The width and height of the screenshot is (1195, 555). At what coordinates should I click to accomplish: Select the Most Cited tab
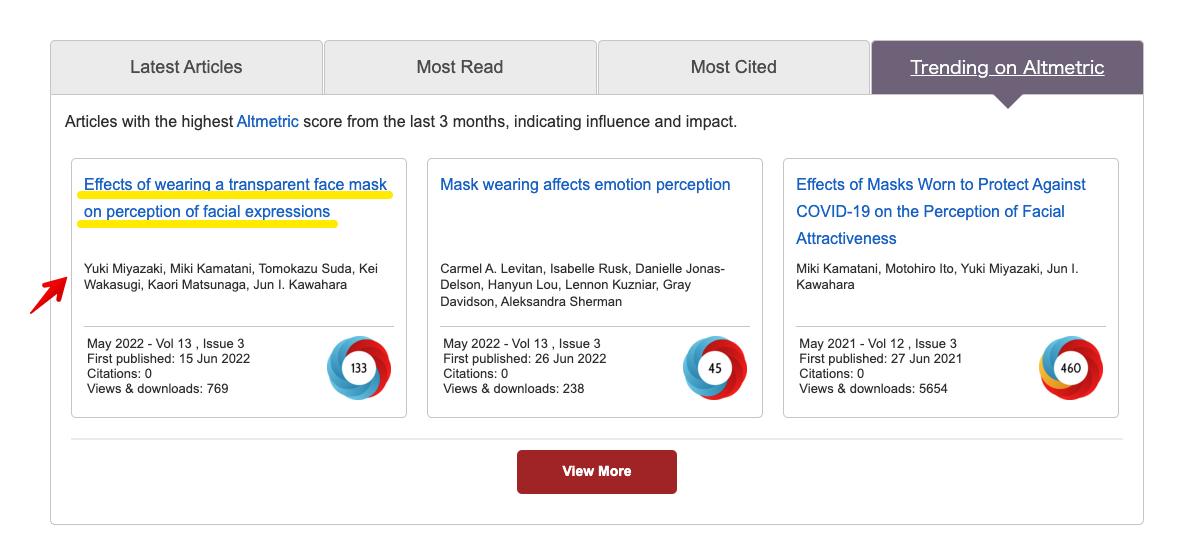(733, 68)
